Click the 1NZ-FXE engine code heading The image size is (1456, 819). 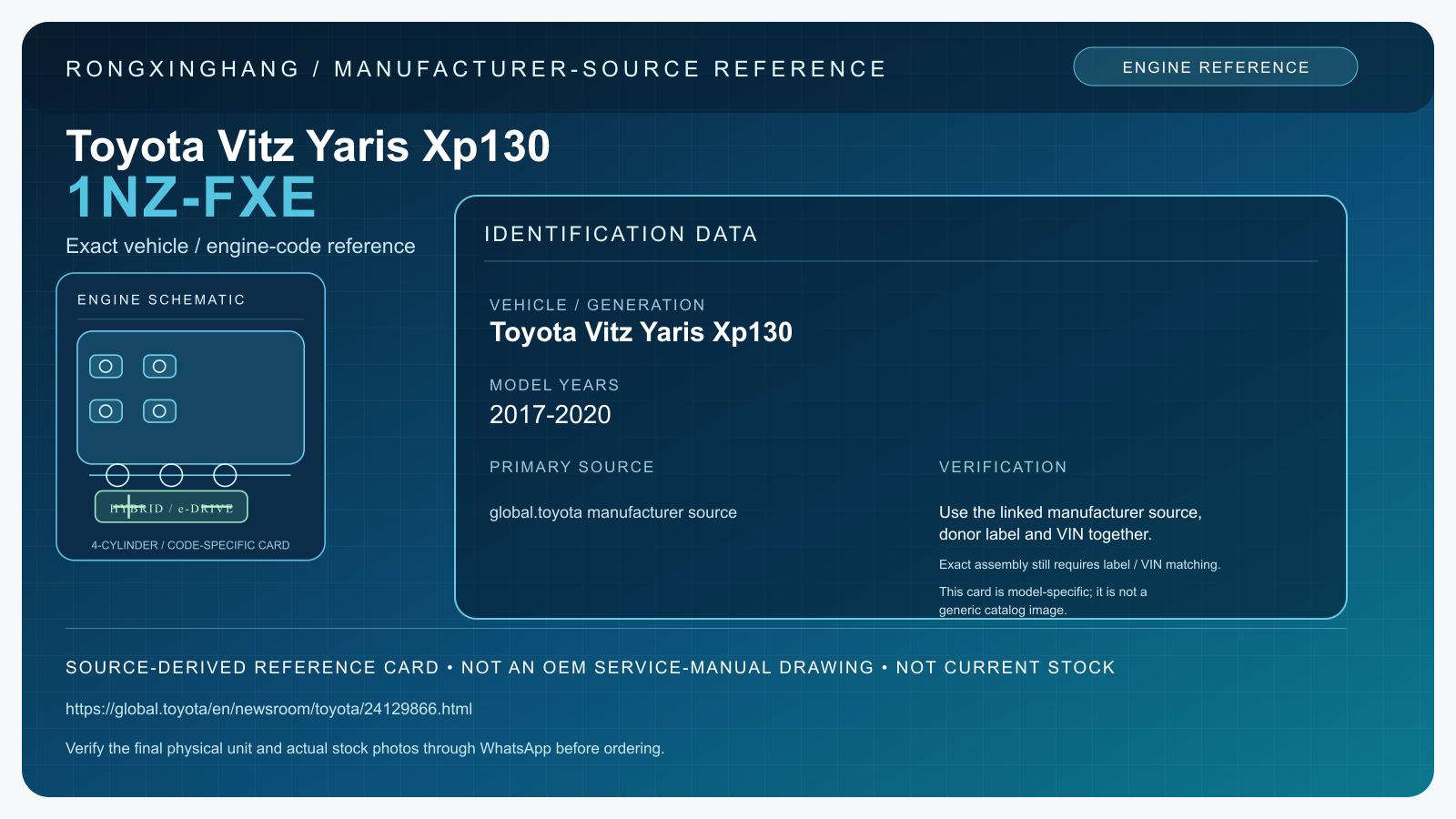191,197
